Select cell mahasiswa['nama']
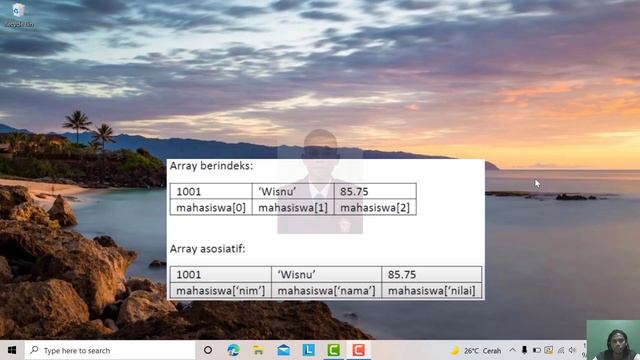Viewport: 640px width, 360px height. (x=327, y=291)
